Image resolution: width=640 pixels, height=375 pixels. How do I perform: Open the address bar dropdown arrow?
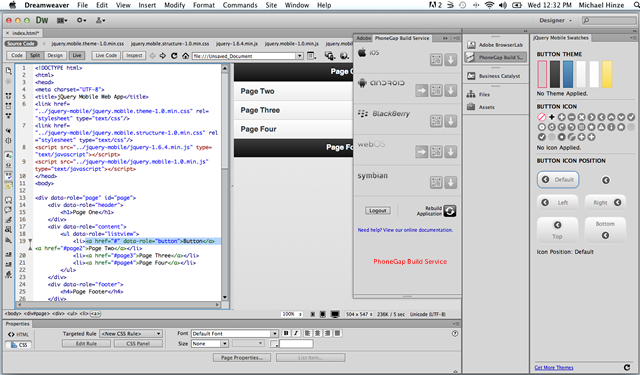[x=300, y=56]
